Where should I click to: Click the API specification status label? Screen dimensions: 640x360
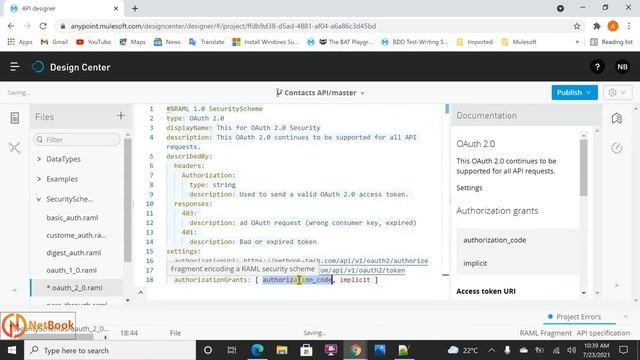(603, 333)
